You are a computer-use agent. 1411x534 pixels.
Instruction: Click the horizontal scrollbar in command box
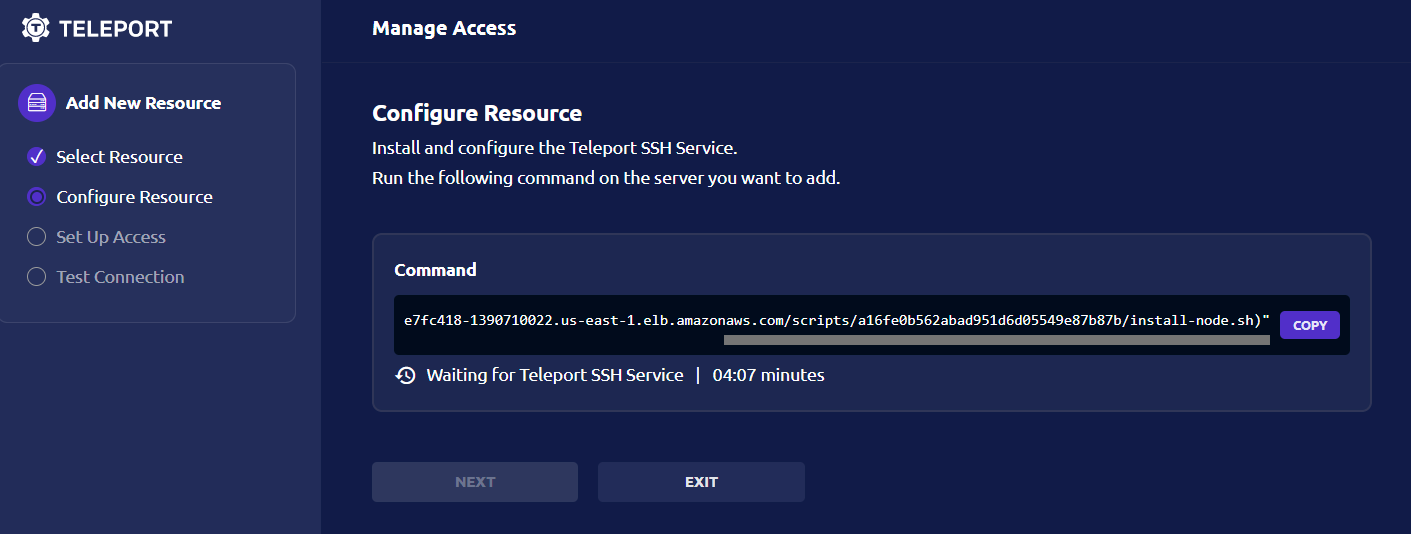coord(996,340)
